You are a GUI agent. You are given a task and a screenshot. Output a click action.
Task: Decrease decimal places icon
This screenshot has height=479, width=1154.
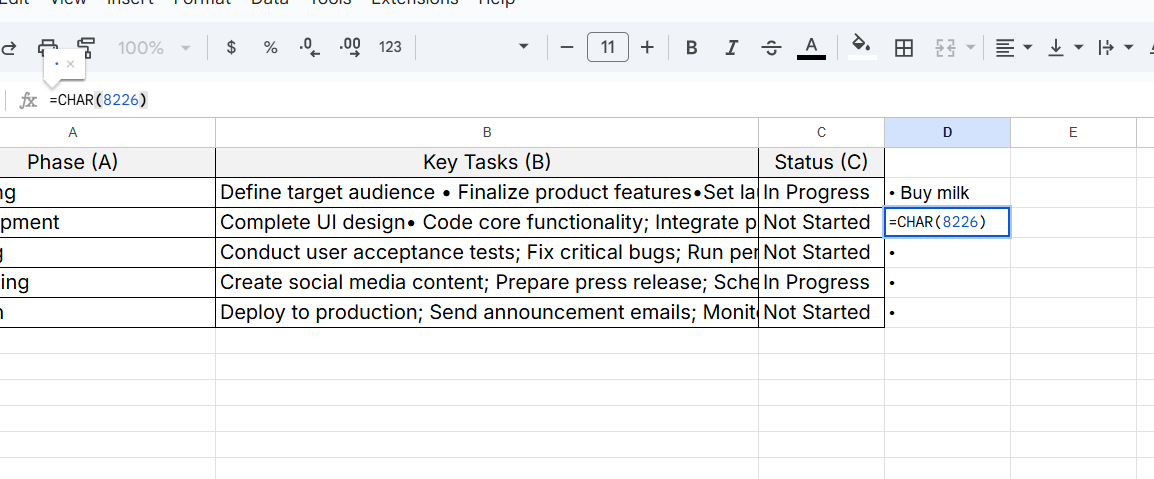coord(310,47)
